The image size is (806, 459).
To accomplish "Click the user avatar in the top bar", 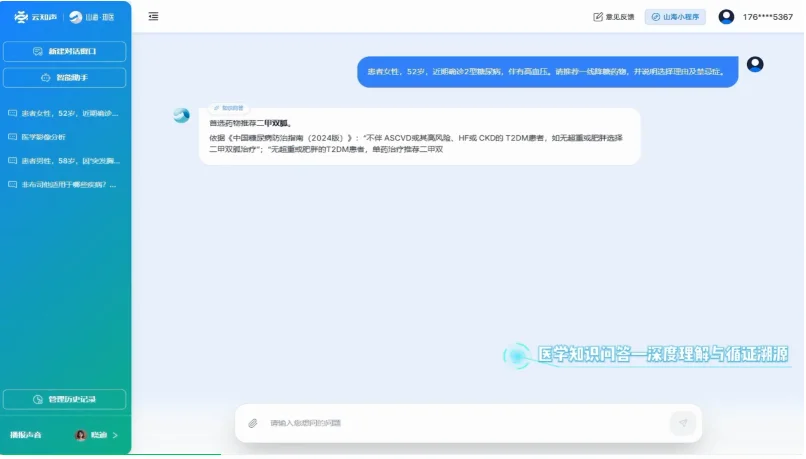I will click(726, 17).
